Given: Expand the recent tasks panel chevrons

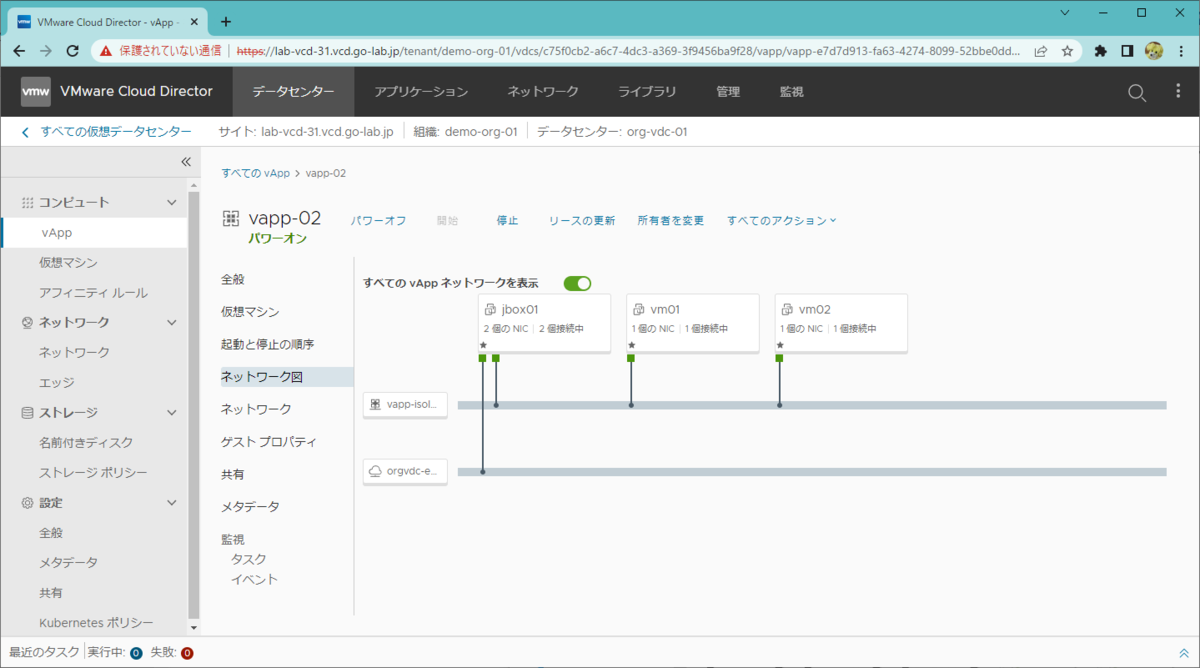Looking at the screenshot, I should pos(1183,653).
